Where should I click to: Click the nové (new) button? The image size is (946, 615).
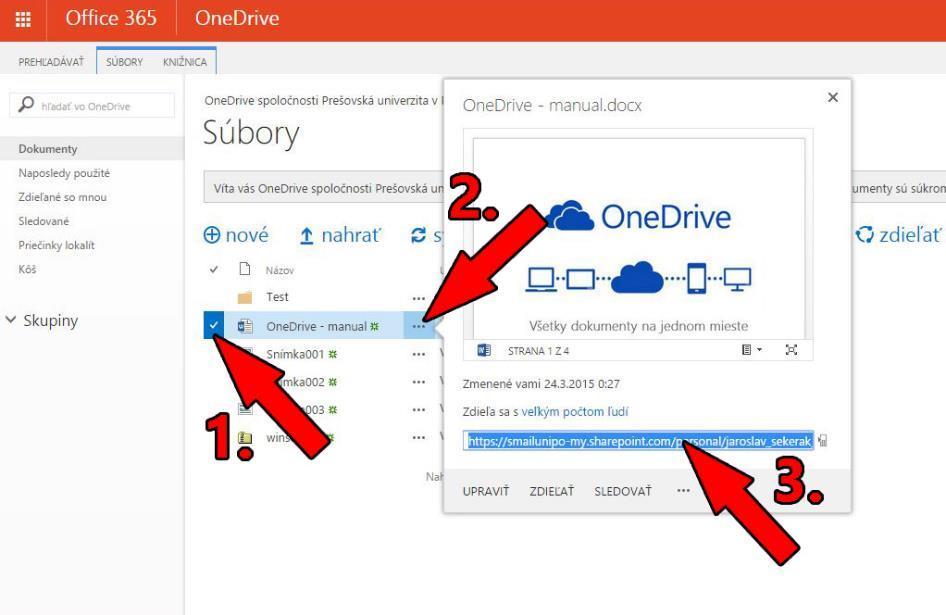(236, 235)
